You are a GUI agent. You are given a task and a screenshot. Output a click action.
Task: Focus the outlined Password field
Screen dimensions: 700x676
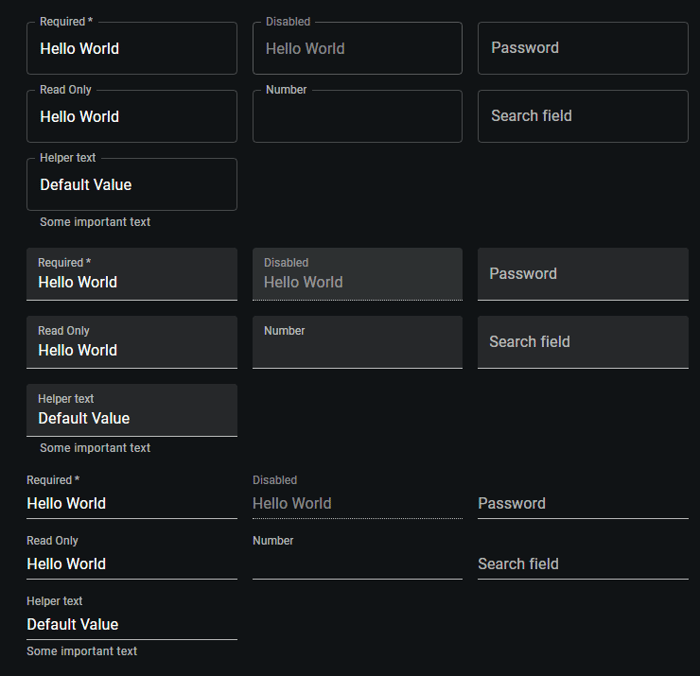pos(583,48)
